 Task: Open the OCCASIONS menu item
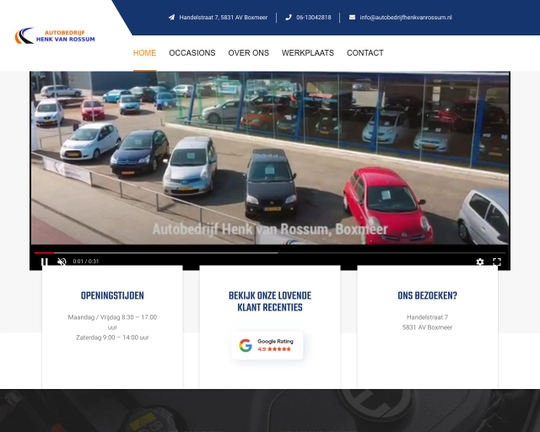(192, 53)
